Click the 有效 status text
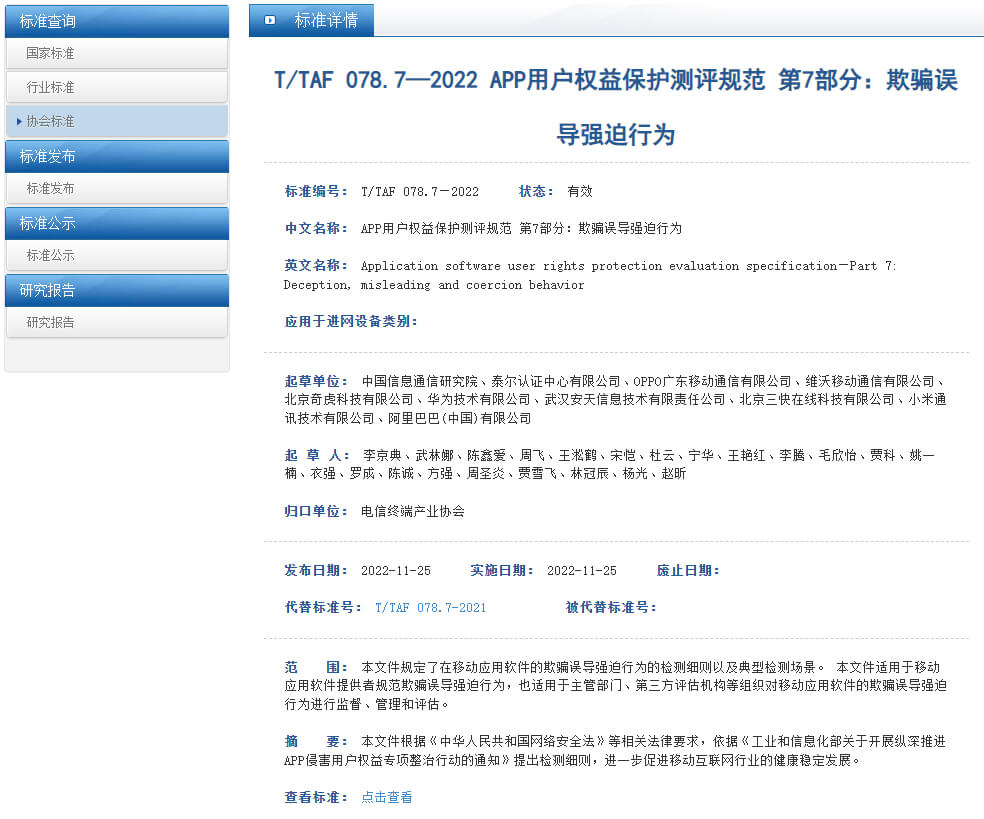 [581, 191]
